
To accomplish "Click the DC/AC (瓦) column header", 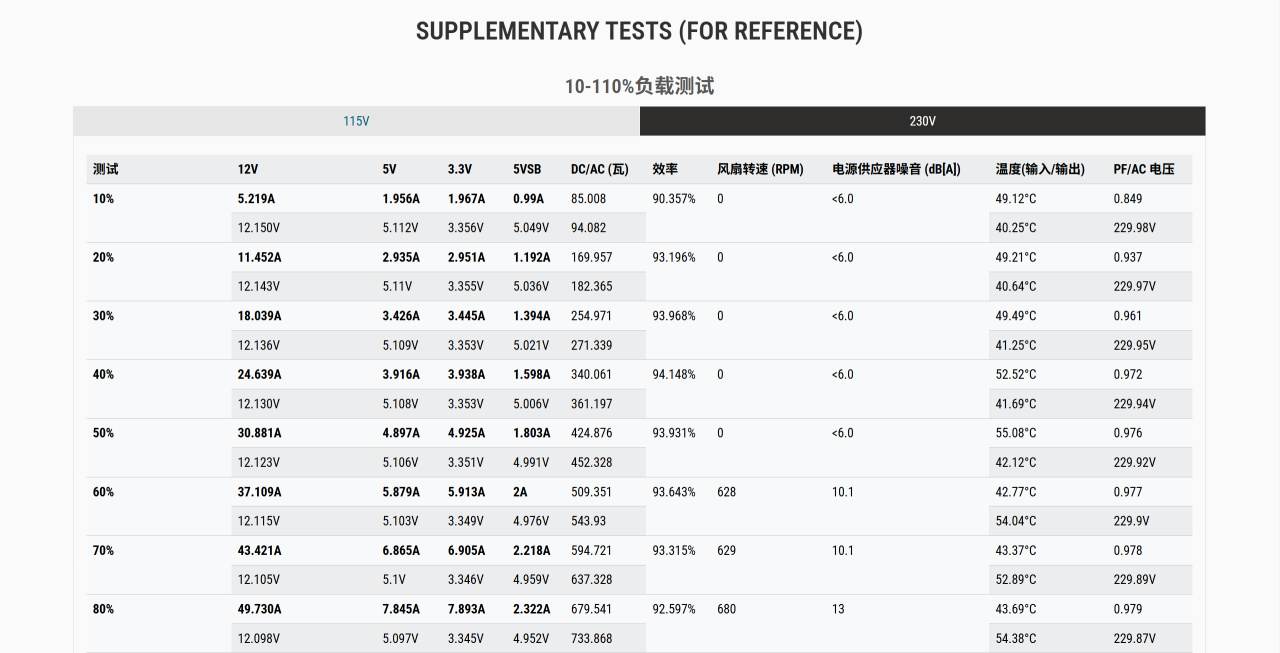I will pos(599,169).
